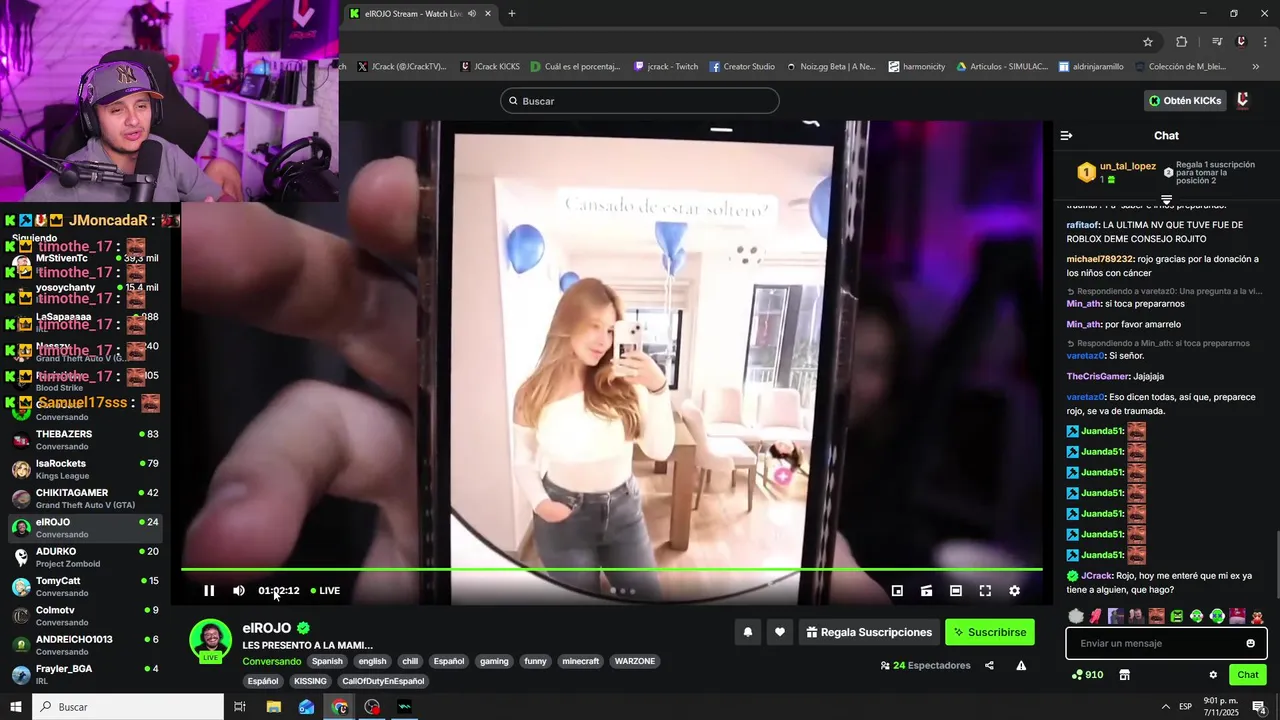Open File Explorer from taskbar
The width and height of the screenshot is (1280, 720).
point(273,707)
